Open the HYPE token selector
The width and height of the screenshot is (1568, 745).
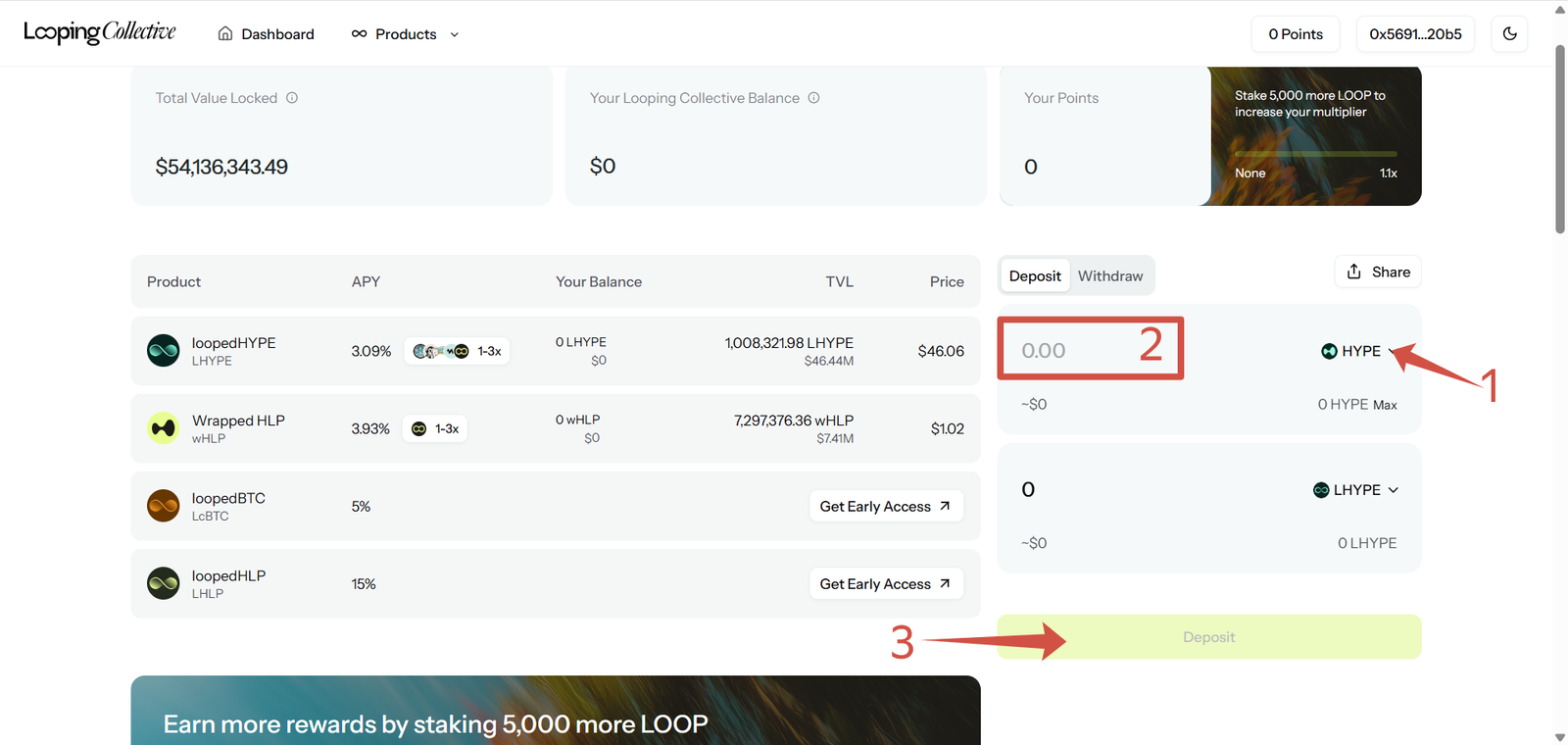coord(1356,351)
